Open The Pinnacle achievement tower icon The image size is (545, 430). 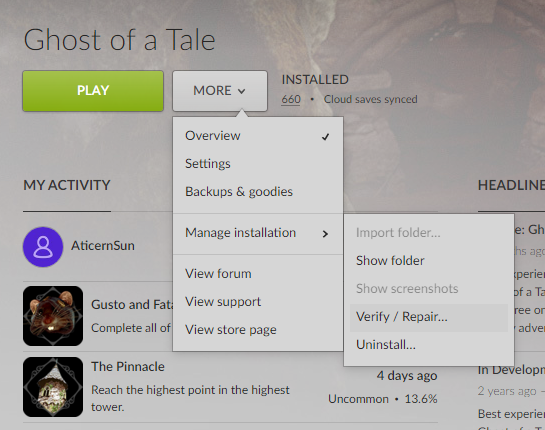(53, 387)
